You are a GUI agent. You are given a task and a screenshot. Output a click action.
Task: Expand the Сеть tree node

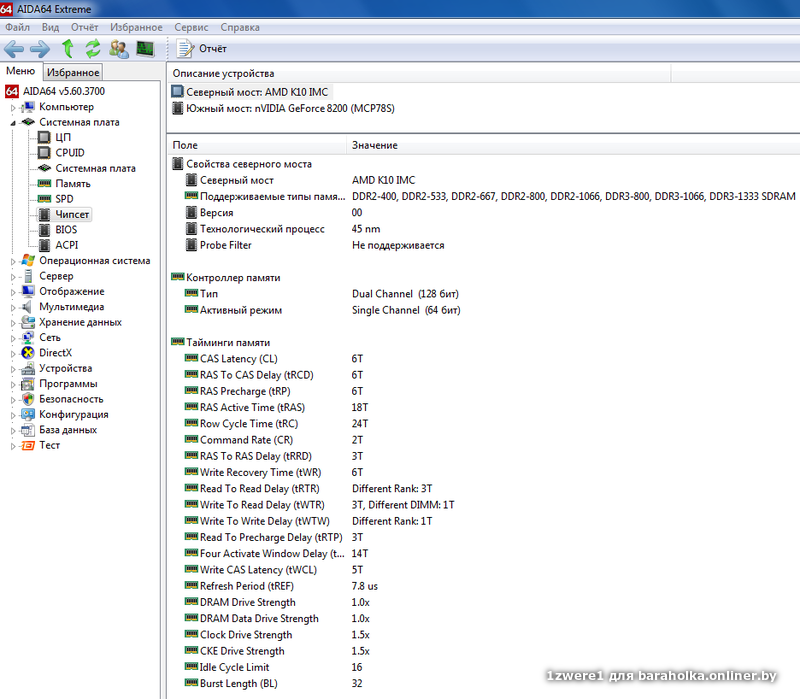pos(13,338)
